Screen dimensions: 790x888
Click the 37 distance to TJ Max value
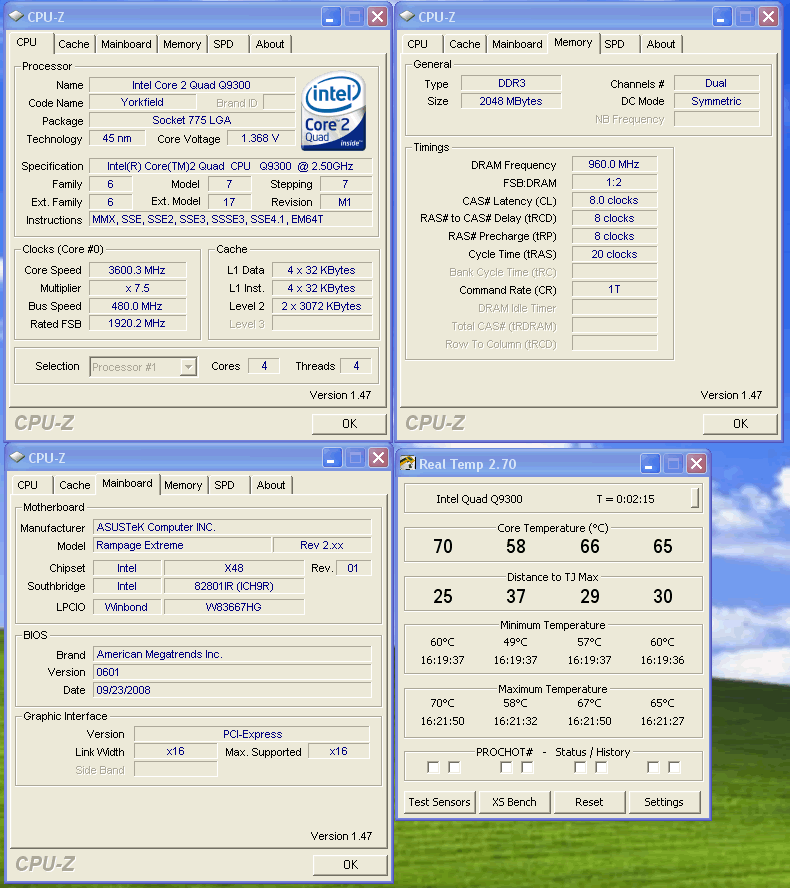[x=516, y=596]
